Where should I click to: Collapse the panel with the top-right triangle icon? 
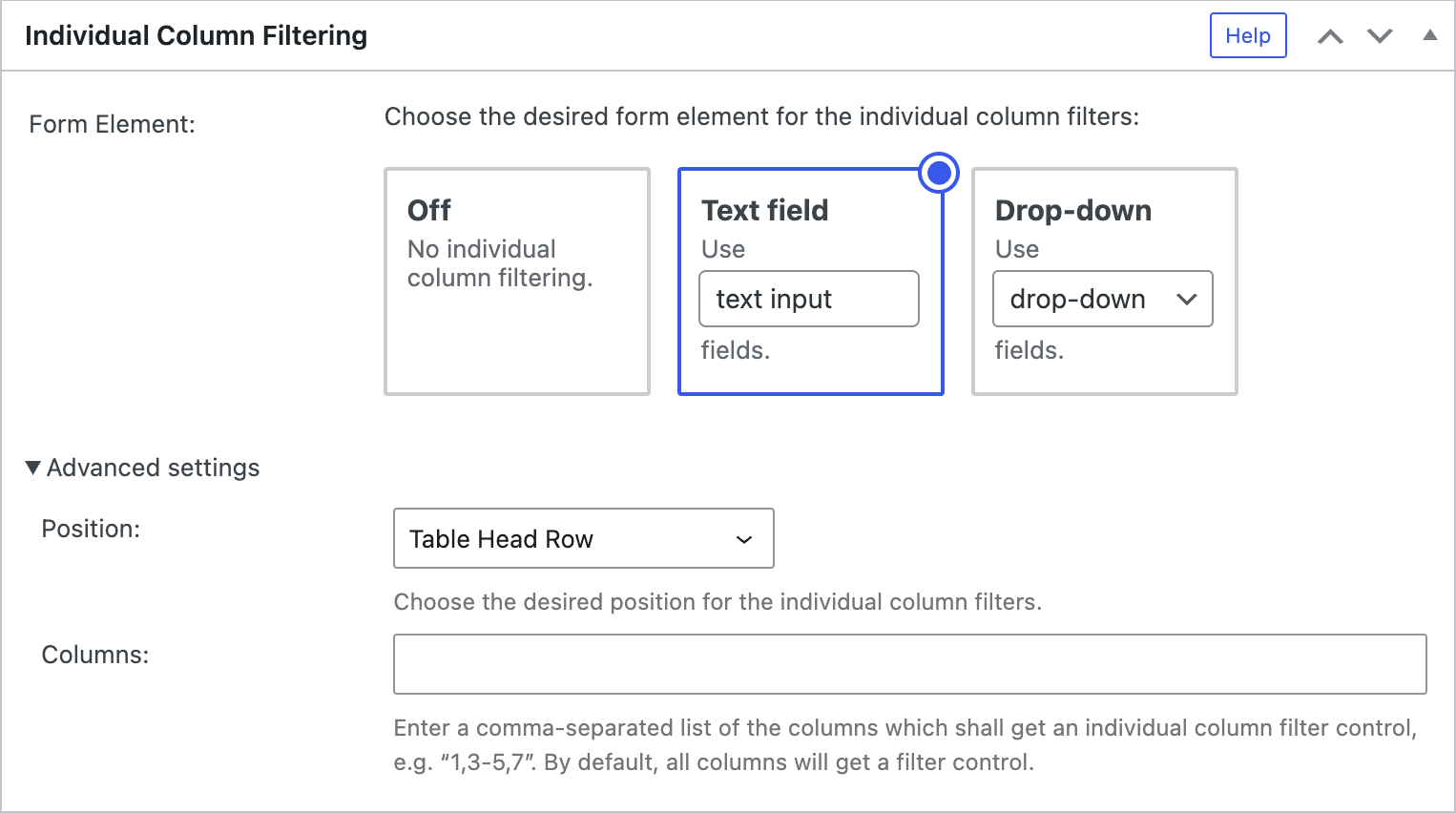point(1428,35)
